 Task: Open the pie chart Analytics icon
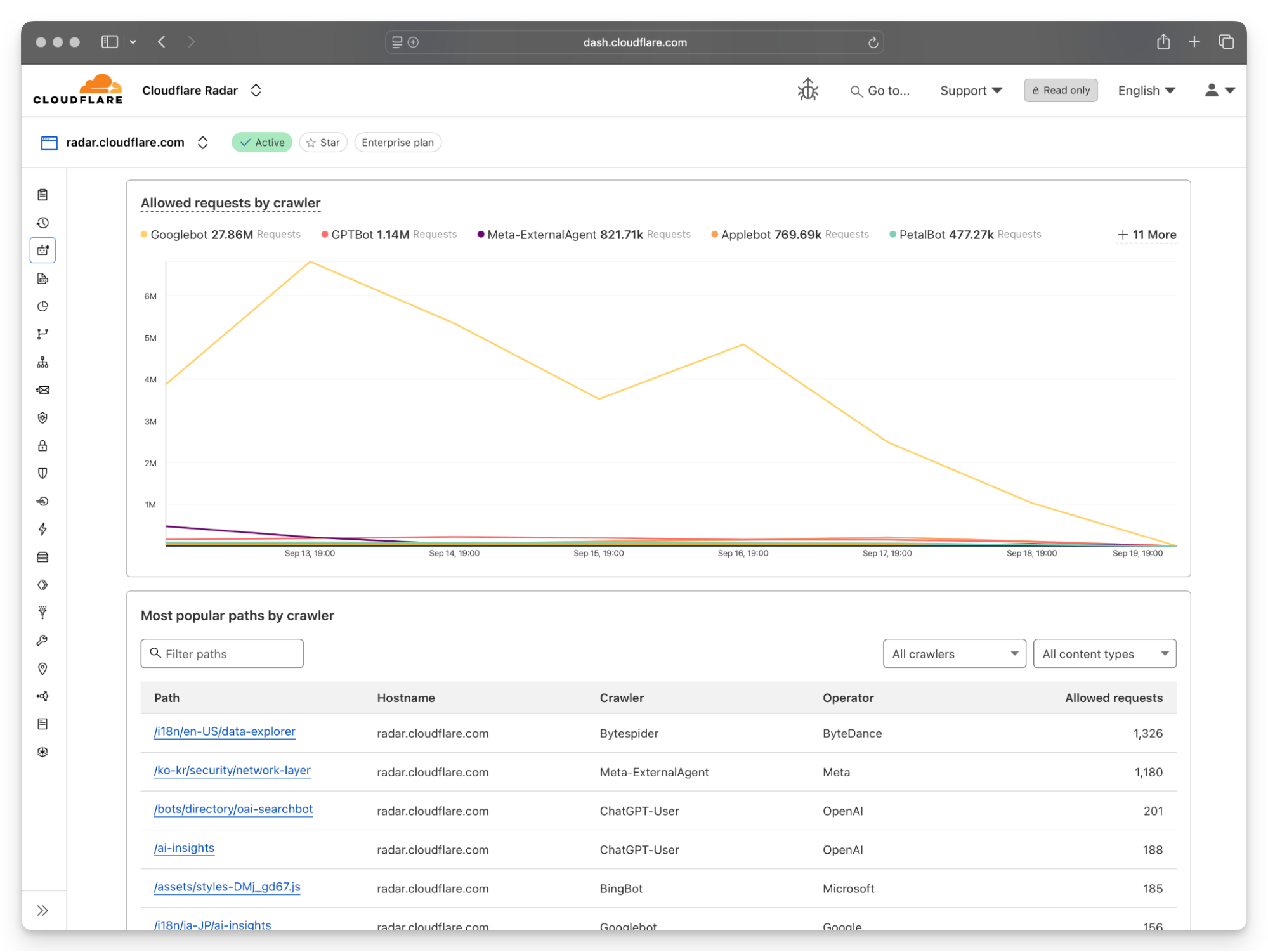tap(42, 306)
